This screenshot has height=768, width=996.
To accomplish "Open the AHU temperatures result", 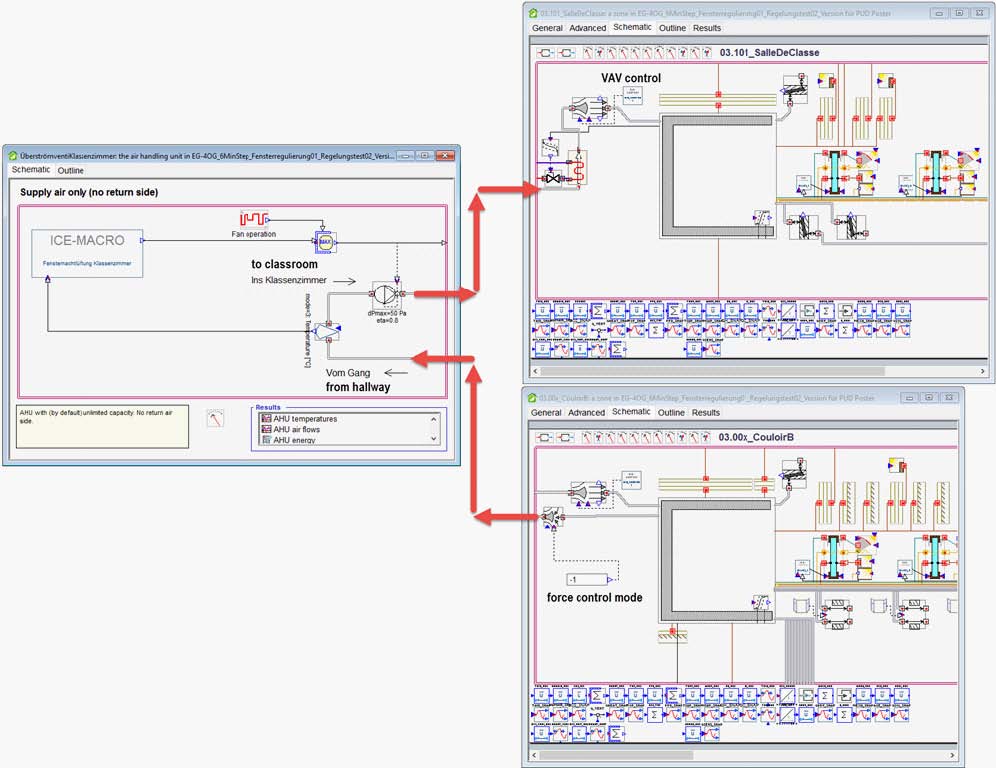I will click(305, 419).
